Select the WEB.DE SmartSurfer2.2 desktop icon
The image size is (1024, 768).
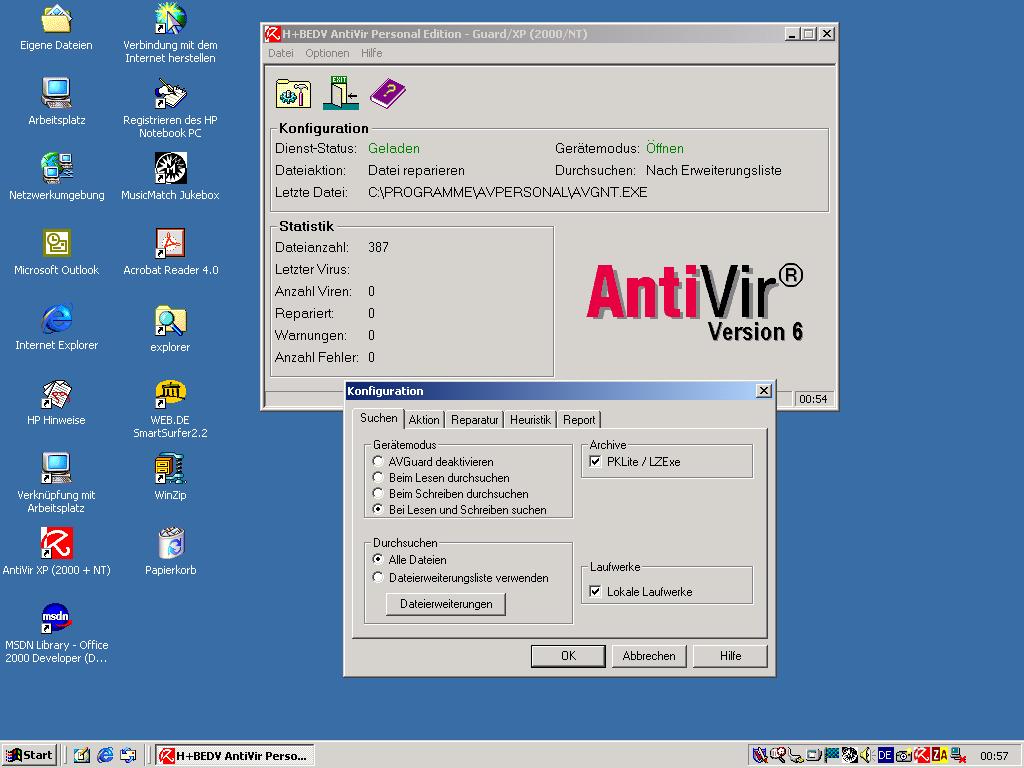[x=170, y=409]
